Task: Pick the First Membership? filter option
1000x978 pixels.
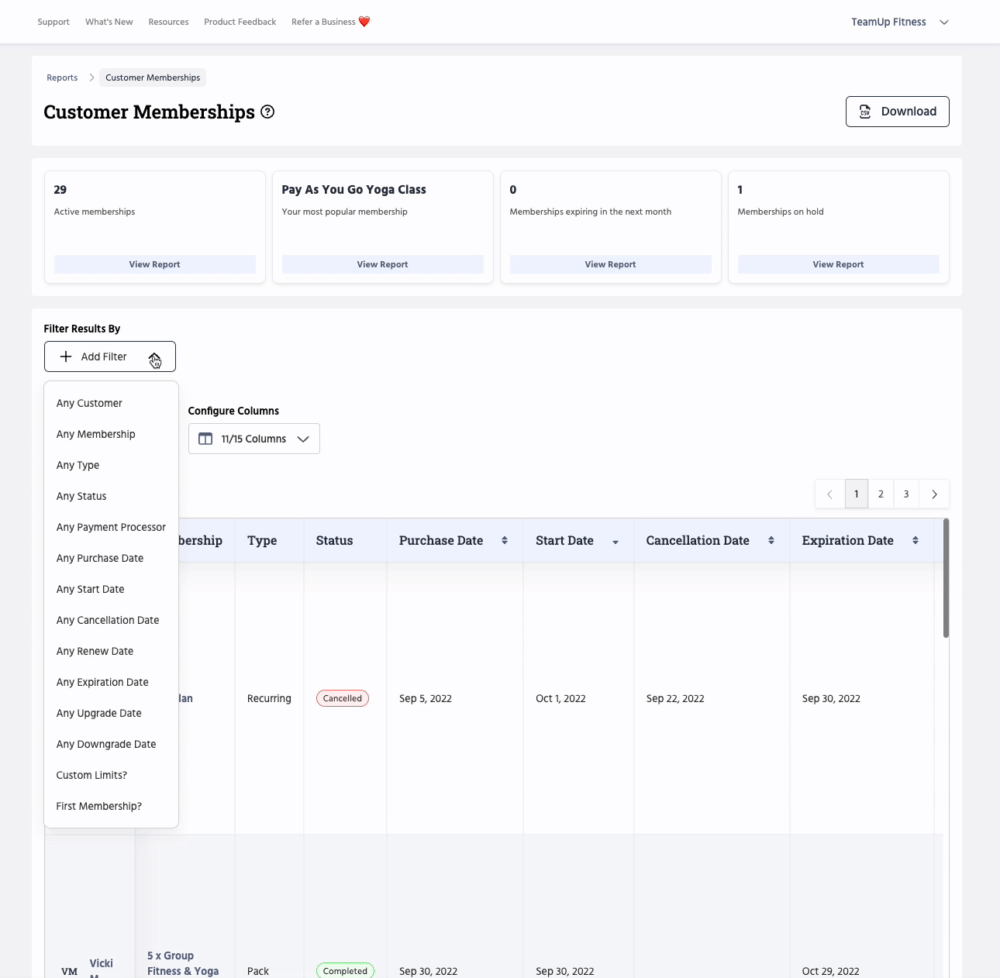Action: 99,806
